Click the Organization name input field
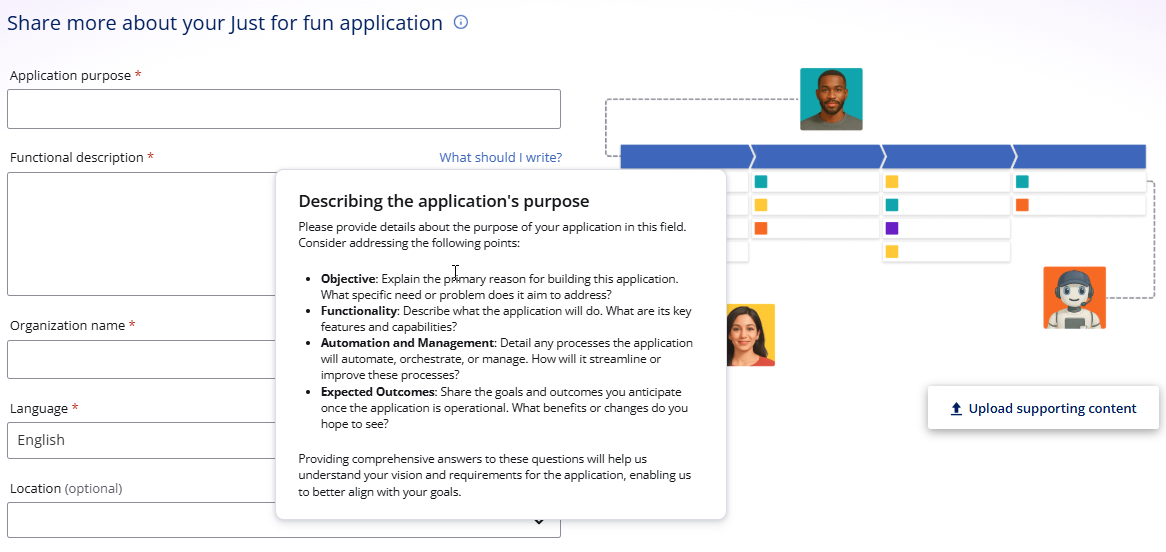Screen dimensions: 1166x552 point(141,359)
